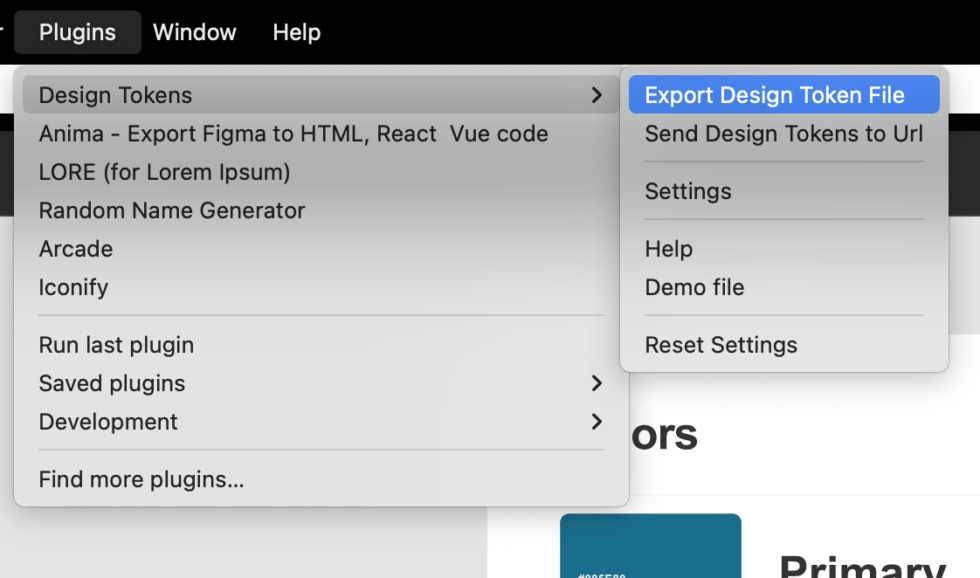Open the Window menu

click(x=194, y=32)
